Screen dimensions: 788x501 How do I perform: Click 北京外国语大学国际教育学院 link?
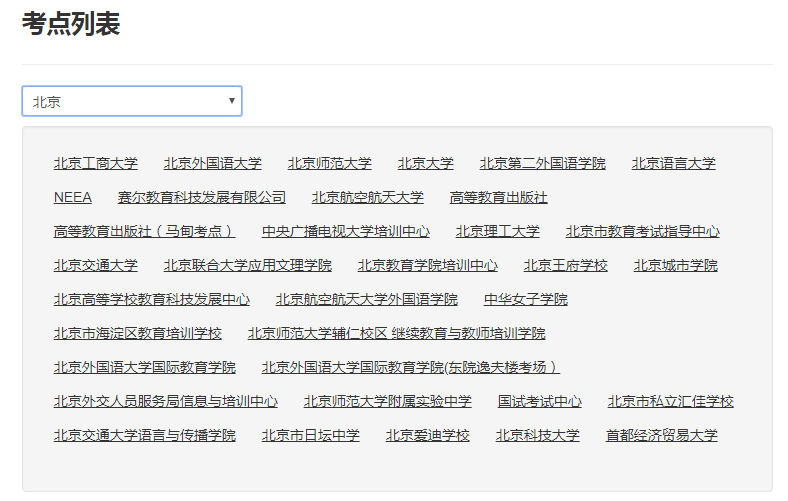tap(145, 367)
